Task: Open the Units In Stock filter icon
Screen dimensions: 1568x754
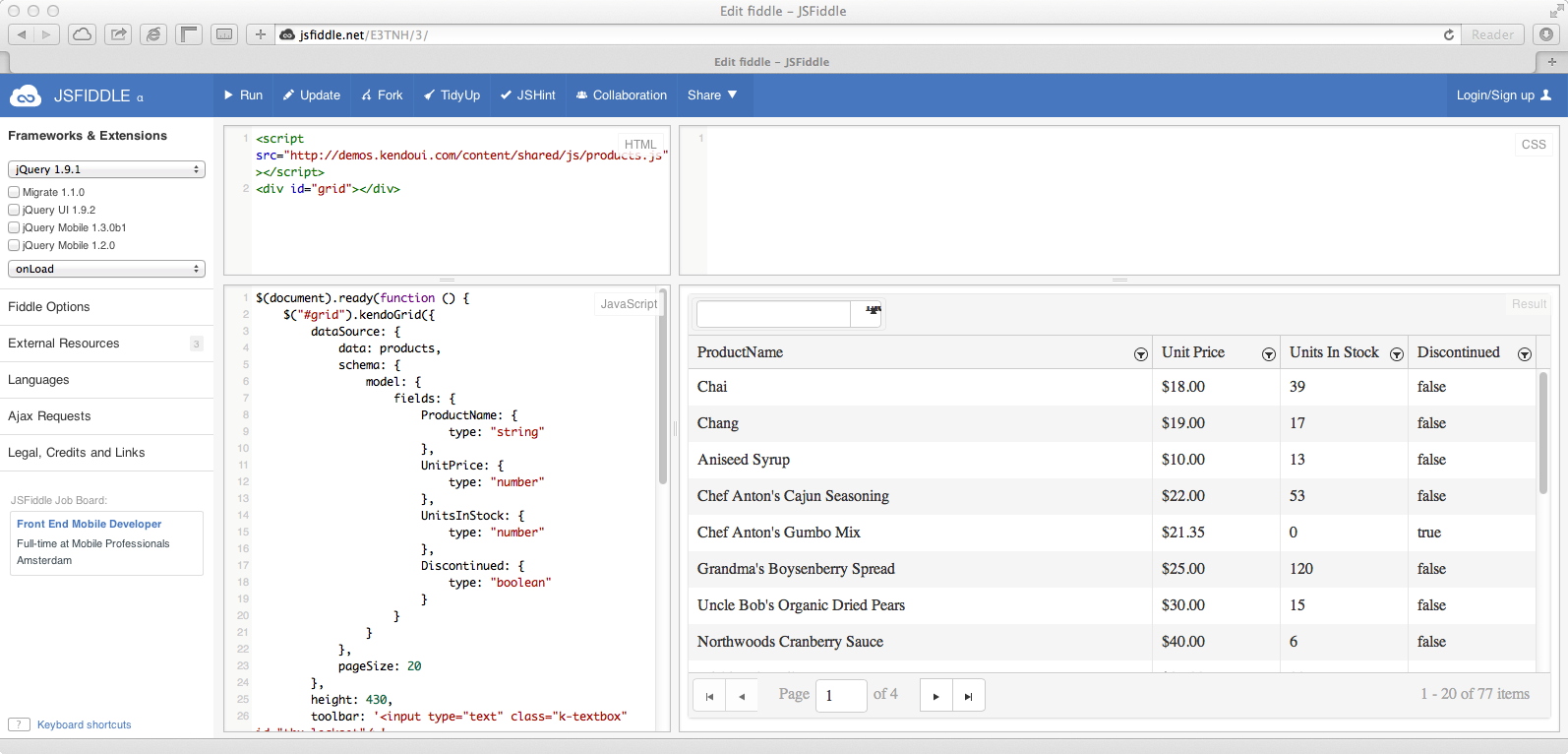Action: tap(1396, 354)
